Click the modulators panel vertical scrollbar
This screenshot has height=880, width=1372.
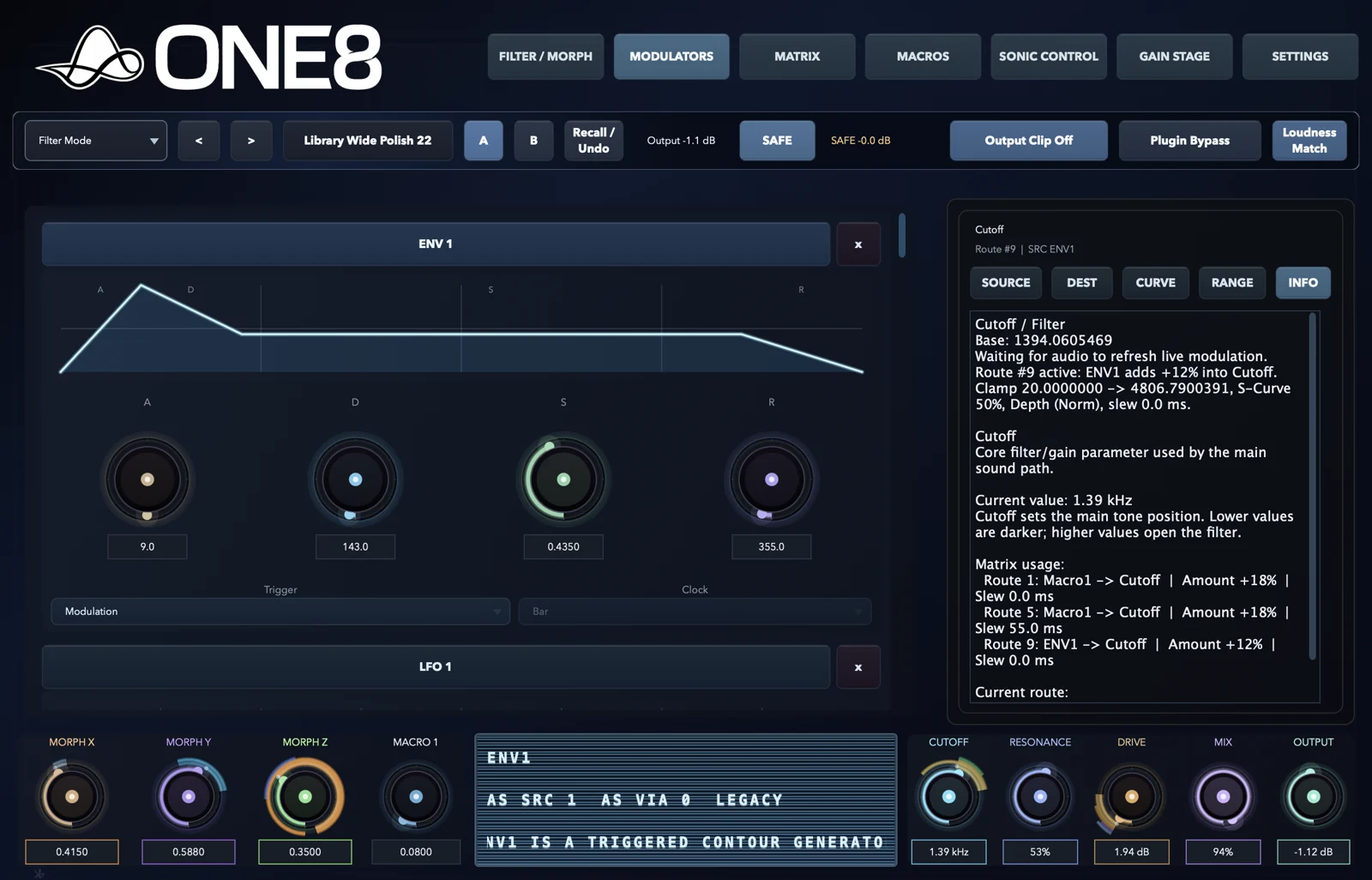pos(902,235)
